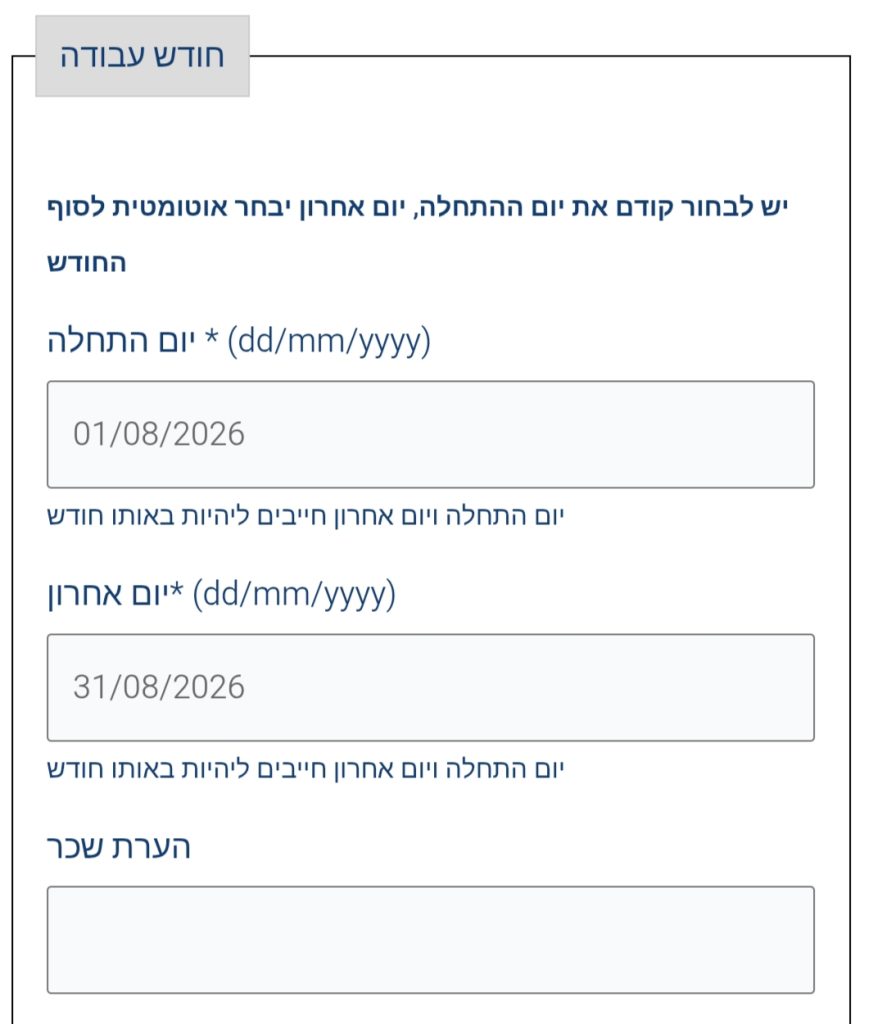Viewport: 873px width, 1024px height.
Task: Click the helper text below last day field
Action: 307,769
